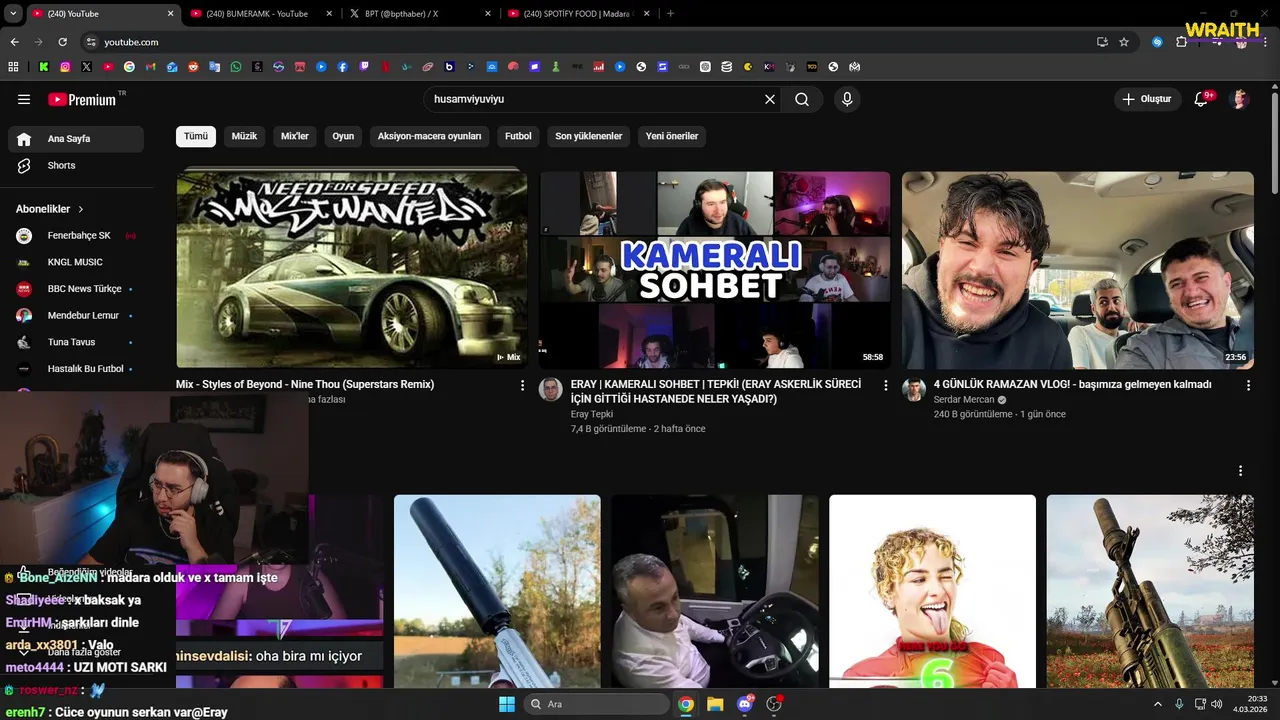Click the Oluştur create button

point(1146,99)
